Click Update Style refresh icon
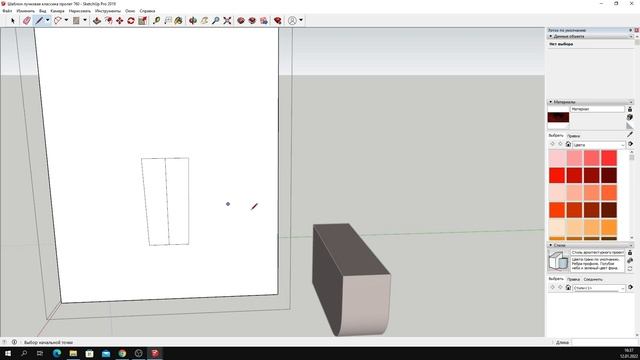Screen dimensions: 640x360 point(630,269)
